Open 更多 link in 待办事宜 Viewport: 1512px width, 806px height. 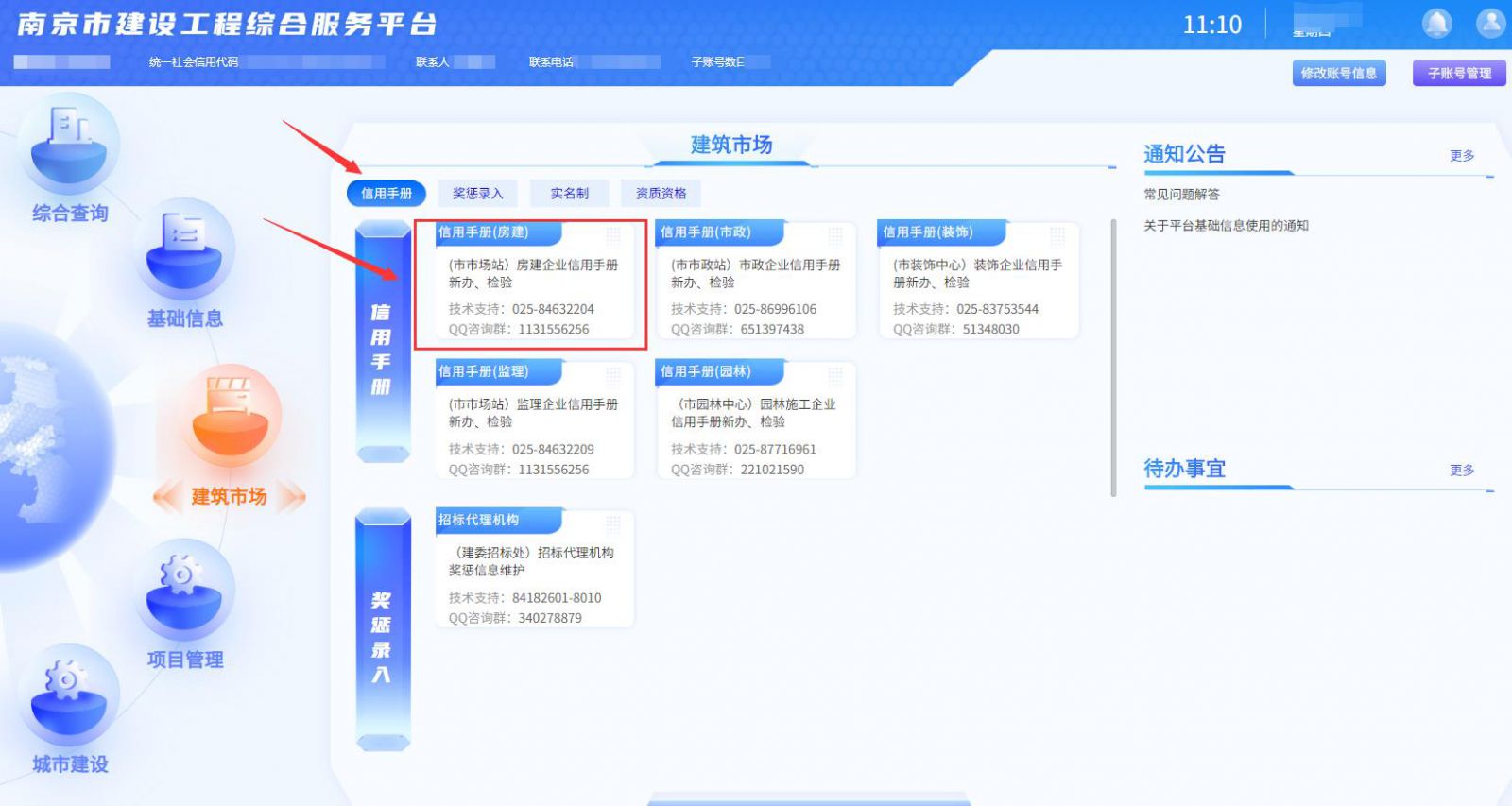pos(1462,470)
